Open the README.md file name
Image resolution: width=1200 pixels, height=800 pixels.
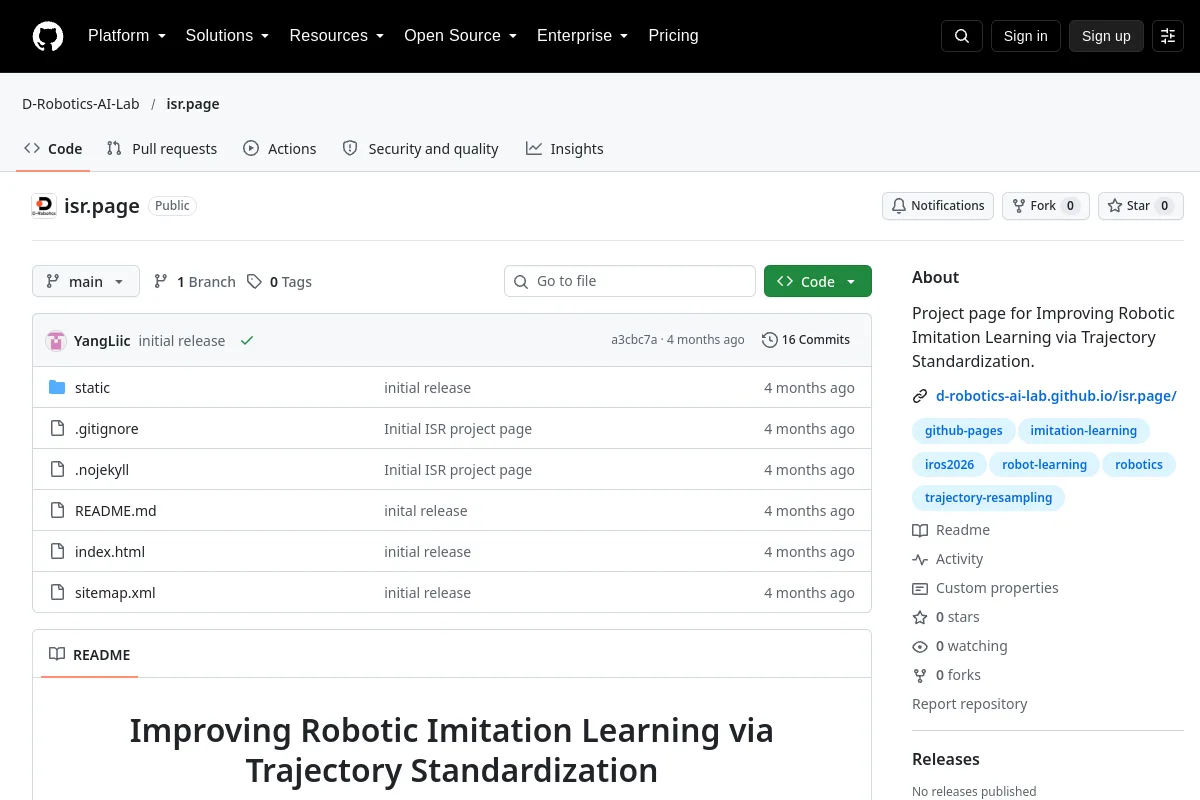(116, 511)
